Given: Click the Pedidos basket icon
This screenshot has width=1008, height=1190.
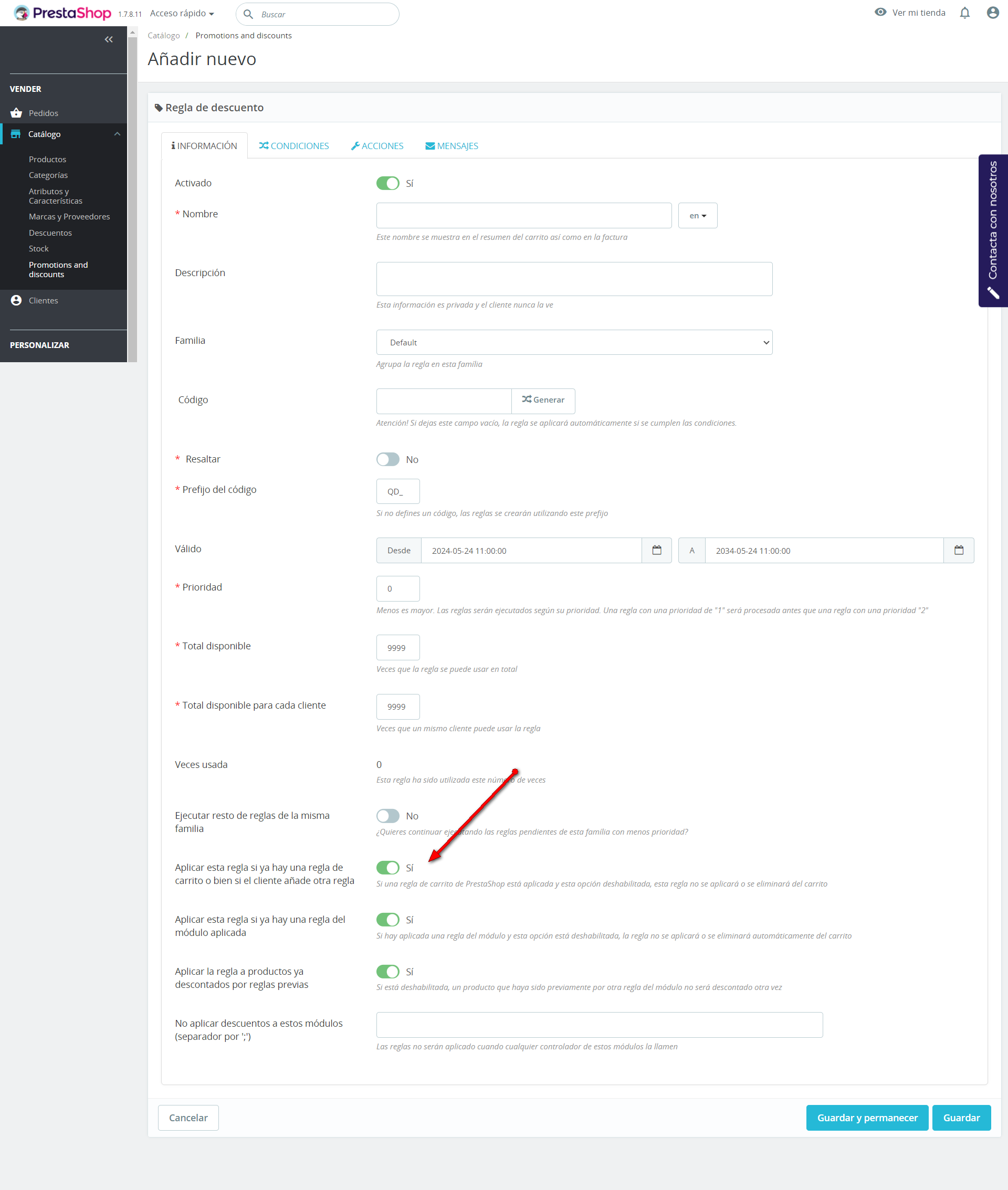Looking at the screenshot, I should point(17,113).
